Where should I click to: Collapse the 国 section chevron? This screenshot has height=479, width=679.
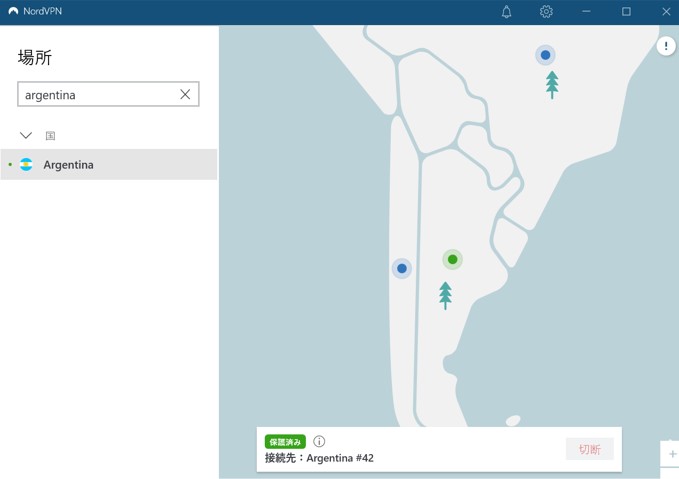(26, 135)
